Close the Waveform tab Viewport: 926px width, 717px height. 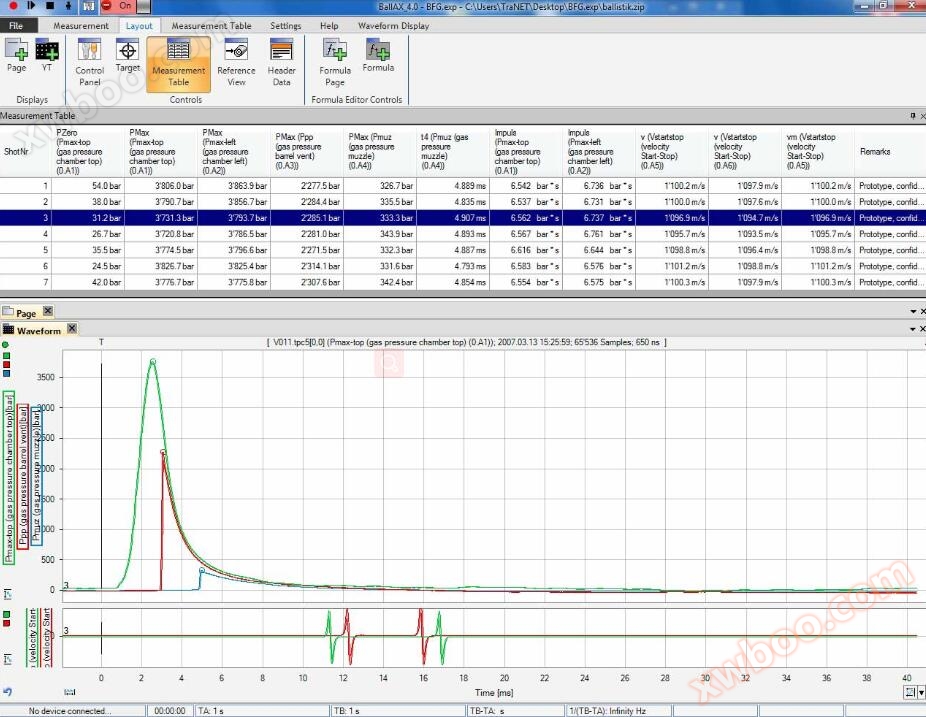click(x=72, y=330)
